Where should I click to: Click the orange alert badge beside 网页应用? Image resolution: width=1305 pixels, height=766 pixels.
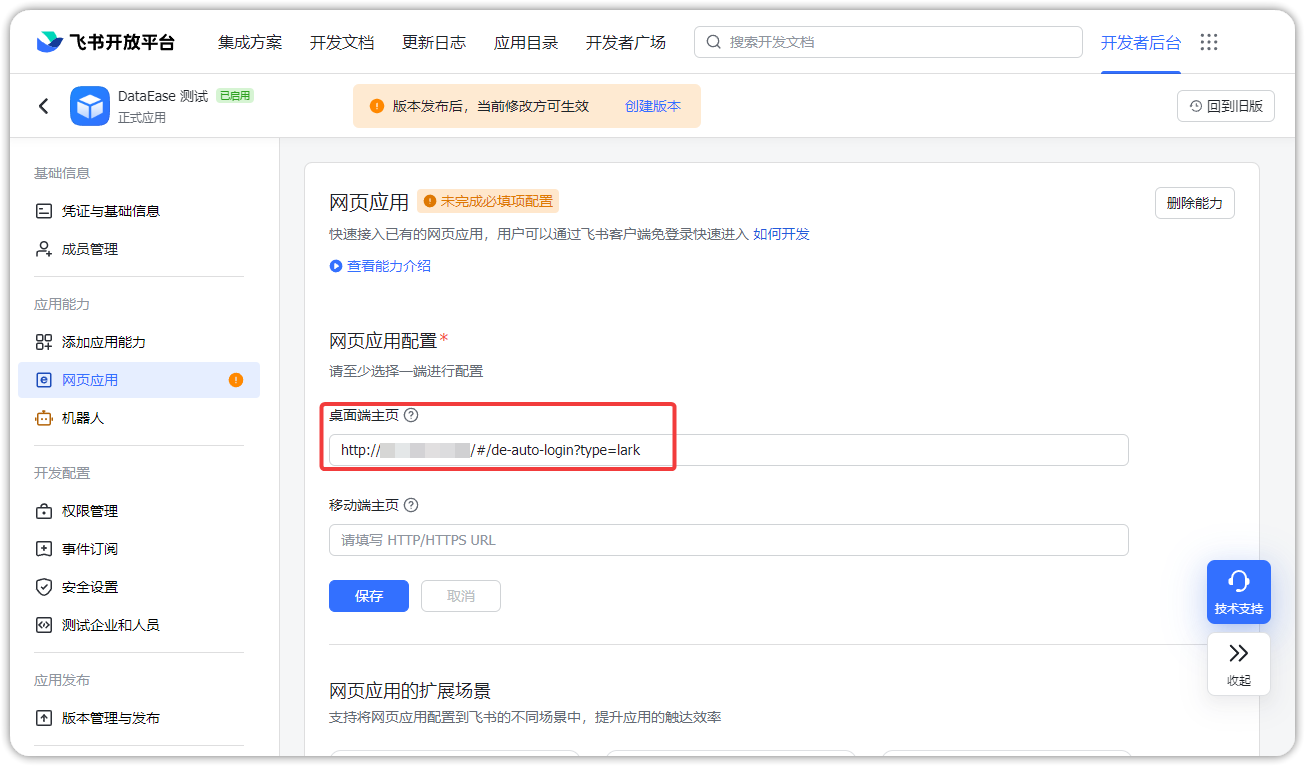[236, 380]
